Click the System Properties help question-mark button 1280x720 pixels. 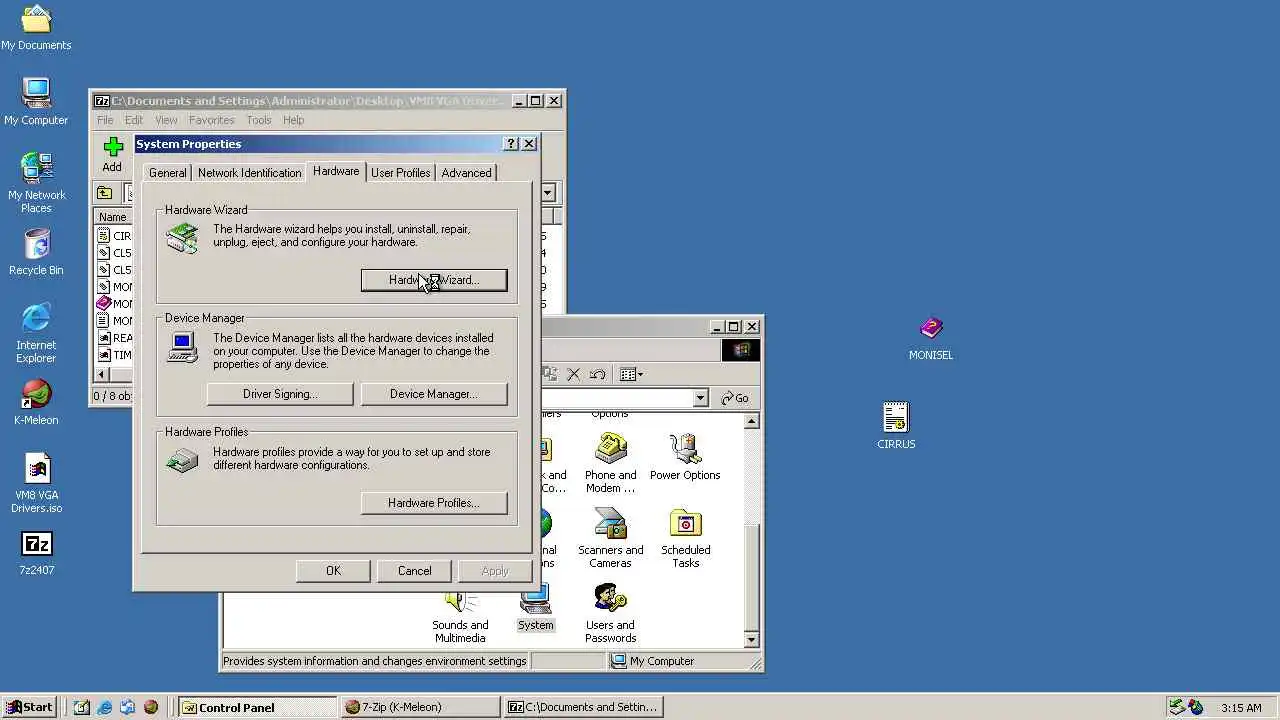tap(511, 144)
